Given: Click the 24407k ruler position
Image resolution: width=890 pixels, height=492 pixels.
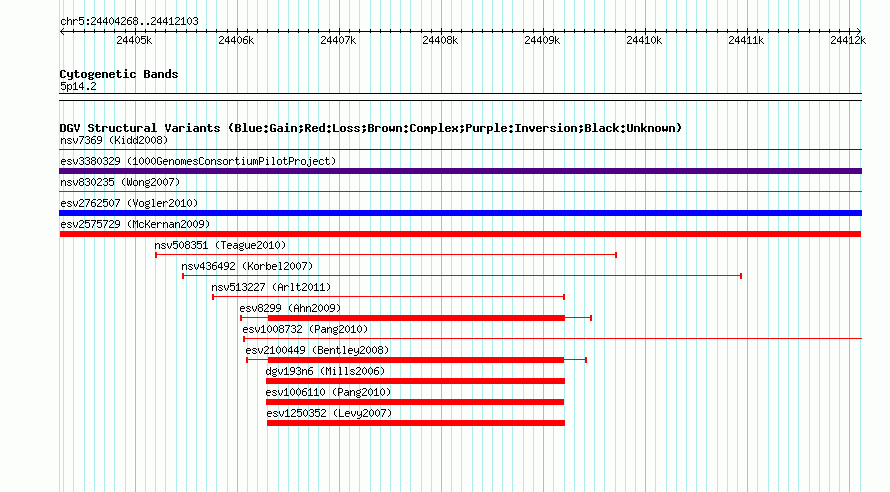Looking at the screenshot, I should tap(338, 40).
